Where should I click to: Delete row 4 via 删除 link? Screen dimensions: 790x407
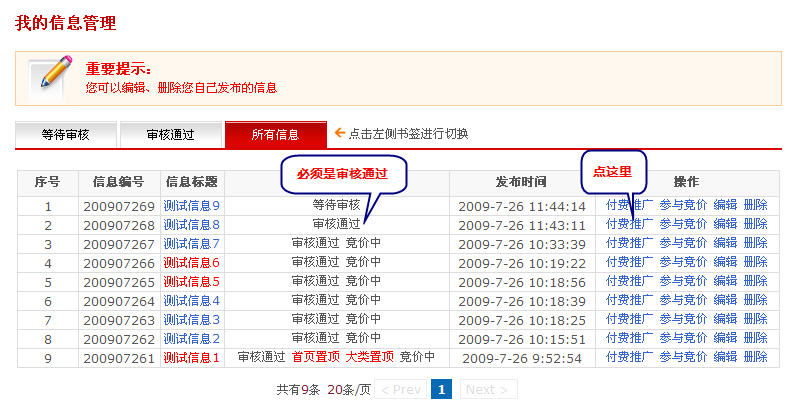coord(755,262)
